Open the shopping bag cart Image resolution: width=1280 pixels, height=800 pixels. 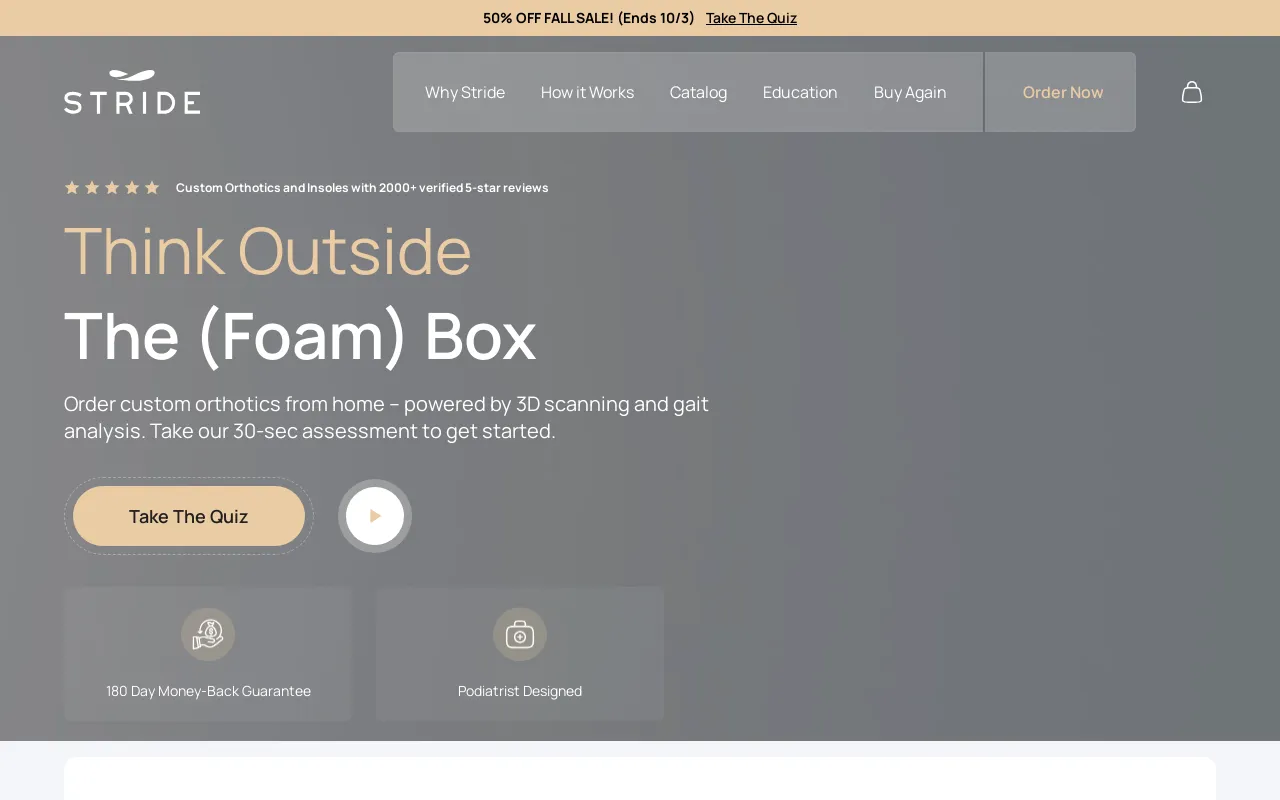(1191, 92)
